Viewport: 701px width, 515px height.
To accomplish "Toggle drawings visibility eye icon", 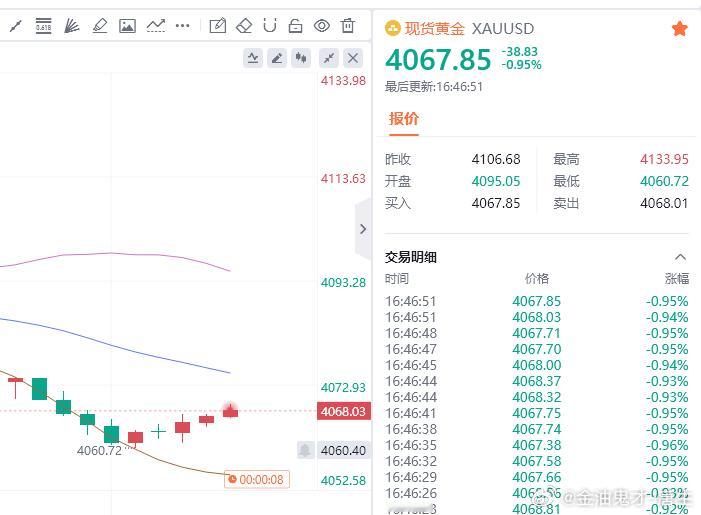I will coord(321,26).
